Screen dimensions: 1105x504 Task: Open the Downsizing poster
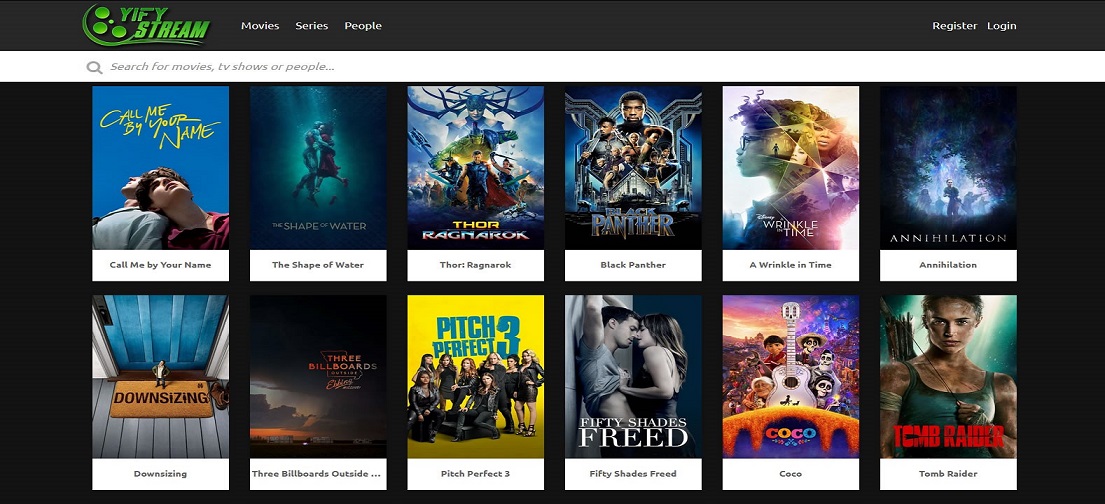point(161,376)
